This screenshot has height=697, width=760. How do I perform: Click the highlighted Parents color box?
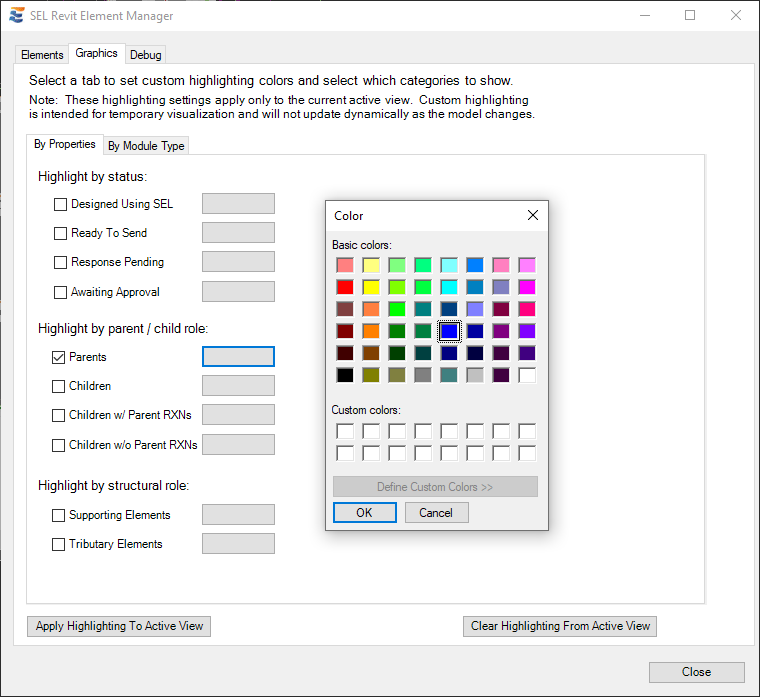[238, 357]
